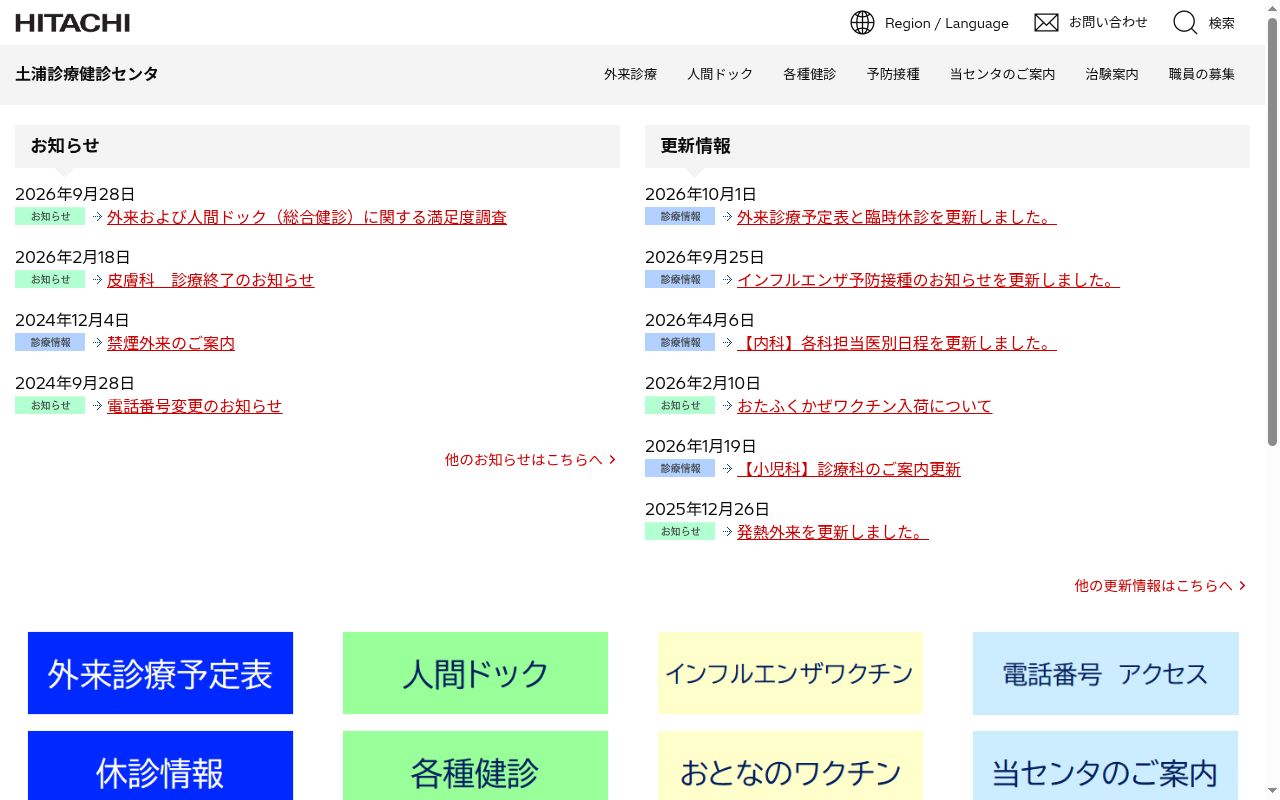Open the お問い合わせ contact link
This screenshot has height=800, width=1280.
1108,22
